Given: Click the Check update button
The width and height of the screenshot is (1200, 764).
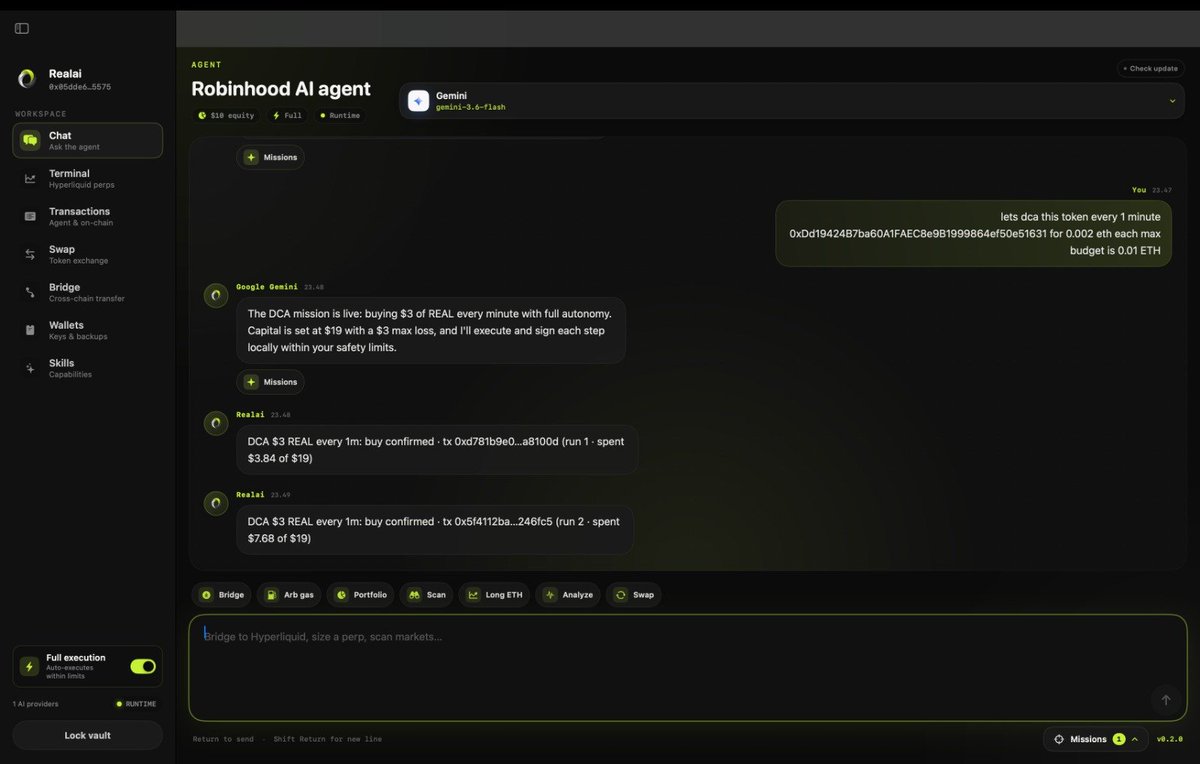Looking at the screenshot, I should pyautogui.click(x=1151, y=69).
